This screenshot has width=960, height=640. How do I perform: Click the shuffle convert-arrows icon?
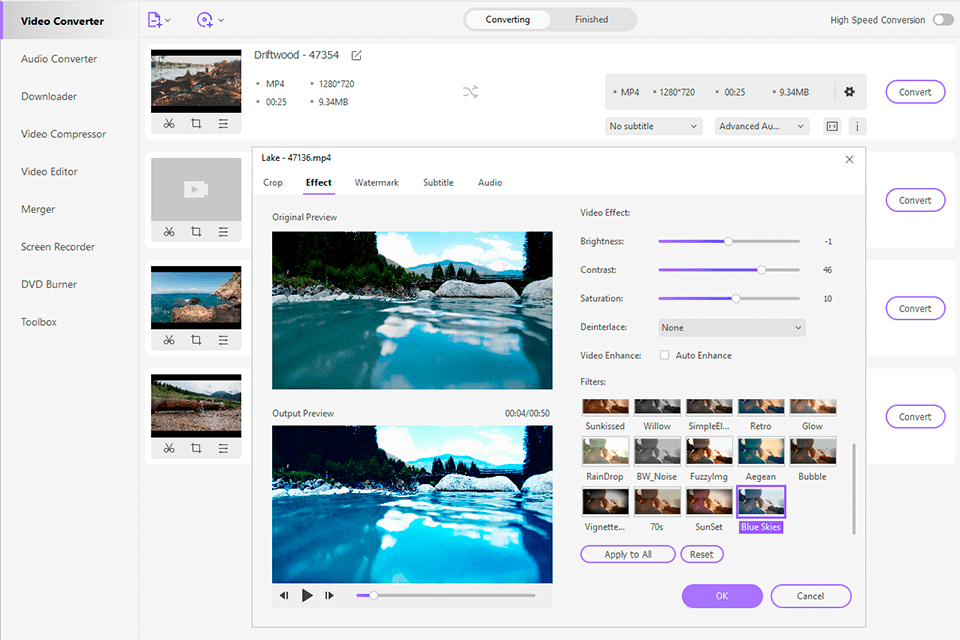point(470,92)
